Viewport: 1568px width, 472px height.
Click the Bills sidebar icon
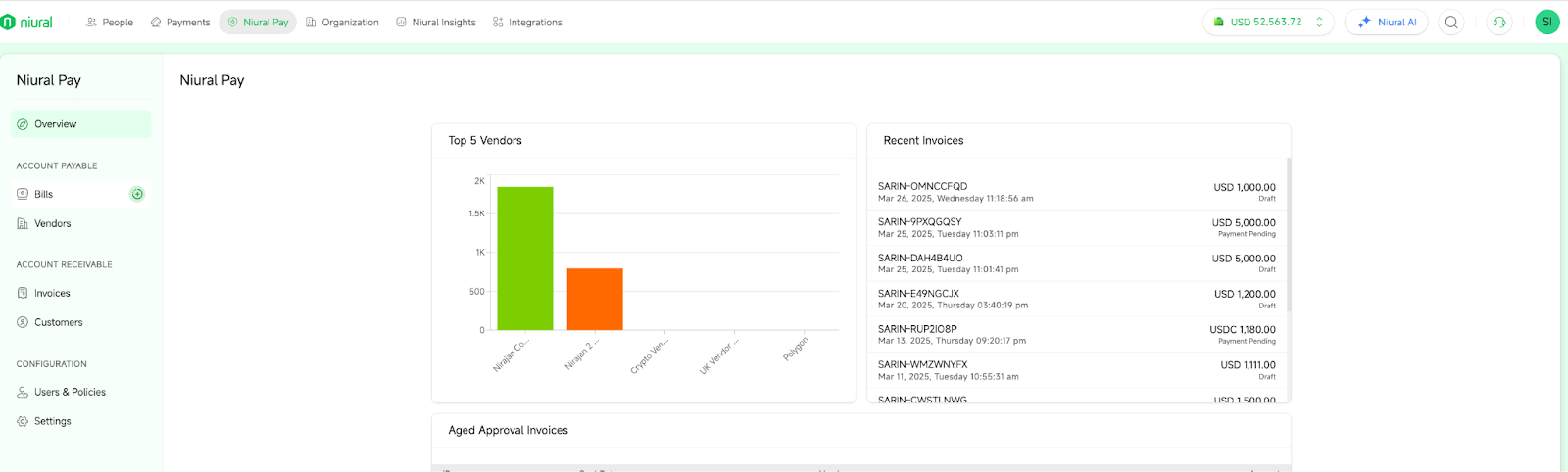point(23,194)
